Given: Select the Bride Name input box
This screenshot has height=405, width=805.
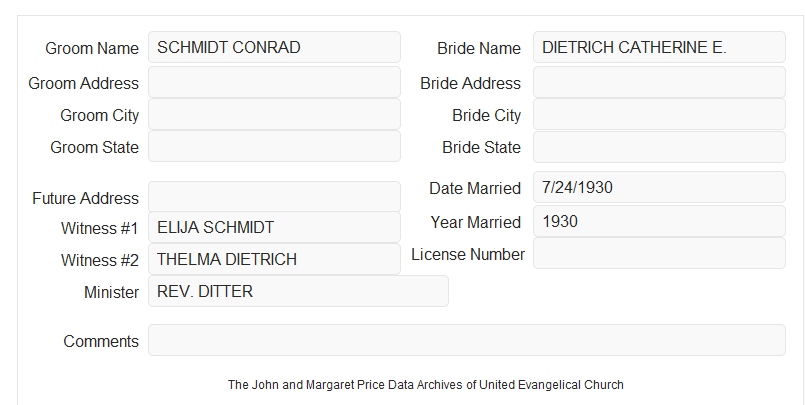Looking at the screenshot, I should (659, 47).
